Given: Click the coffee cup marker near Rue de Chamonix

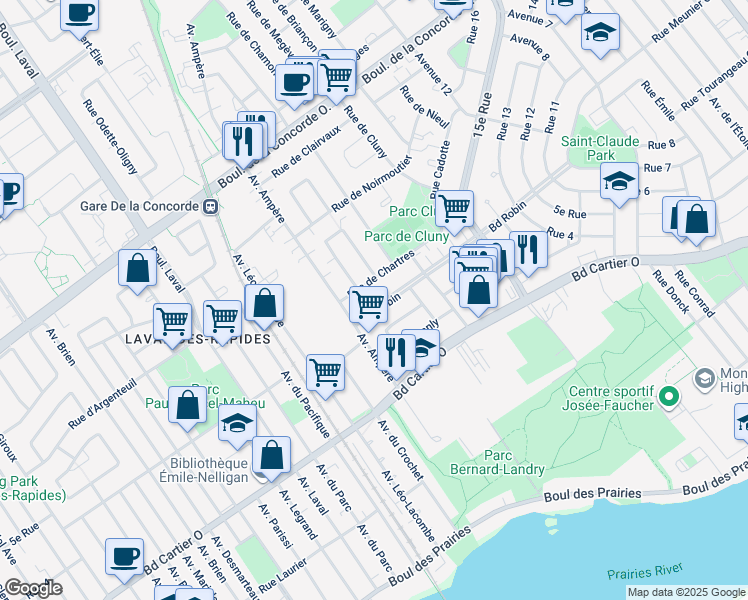Looking at the screenshot, I should point(294,86).
